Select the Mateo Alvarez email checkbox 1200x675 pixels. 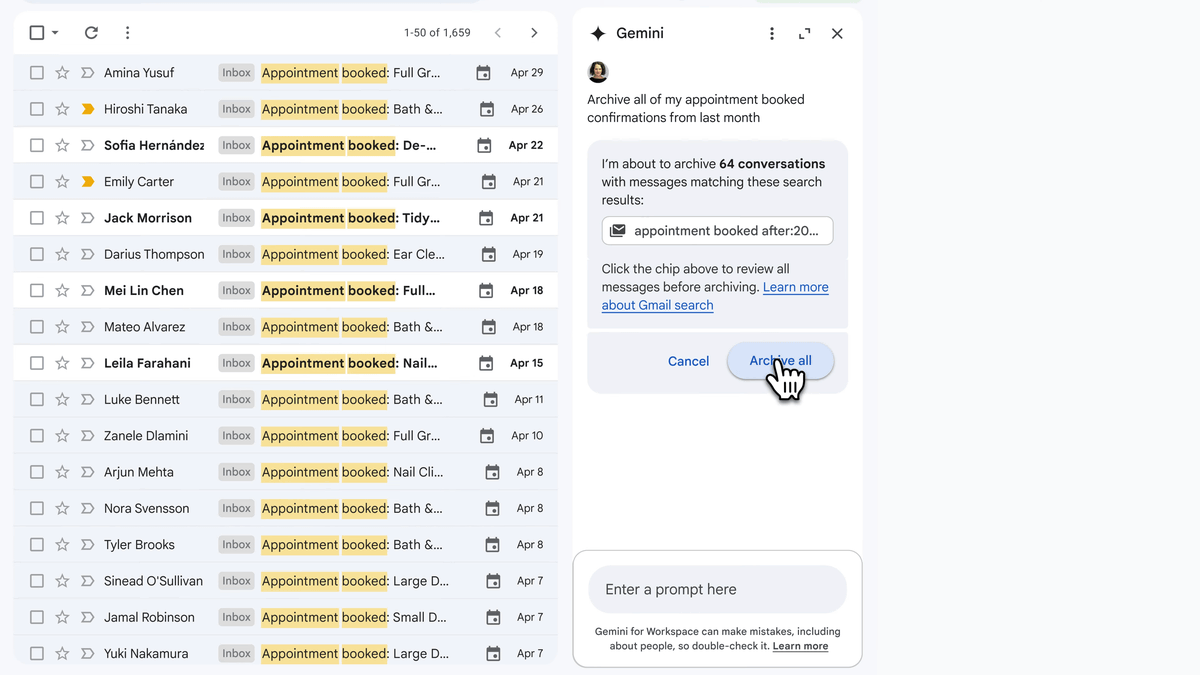(37, 327)
